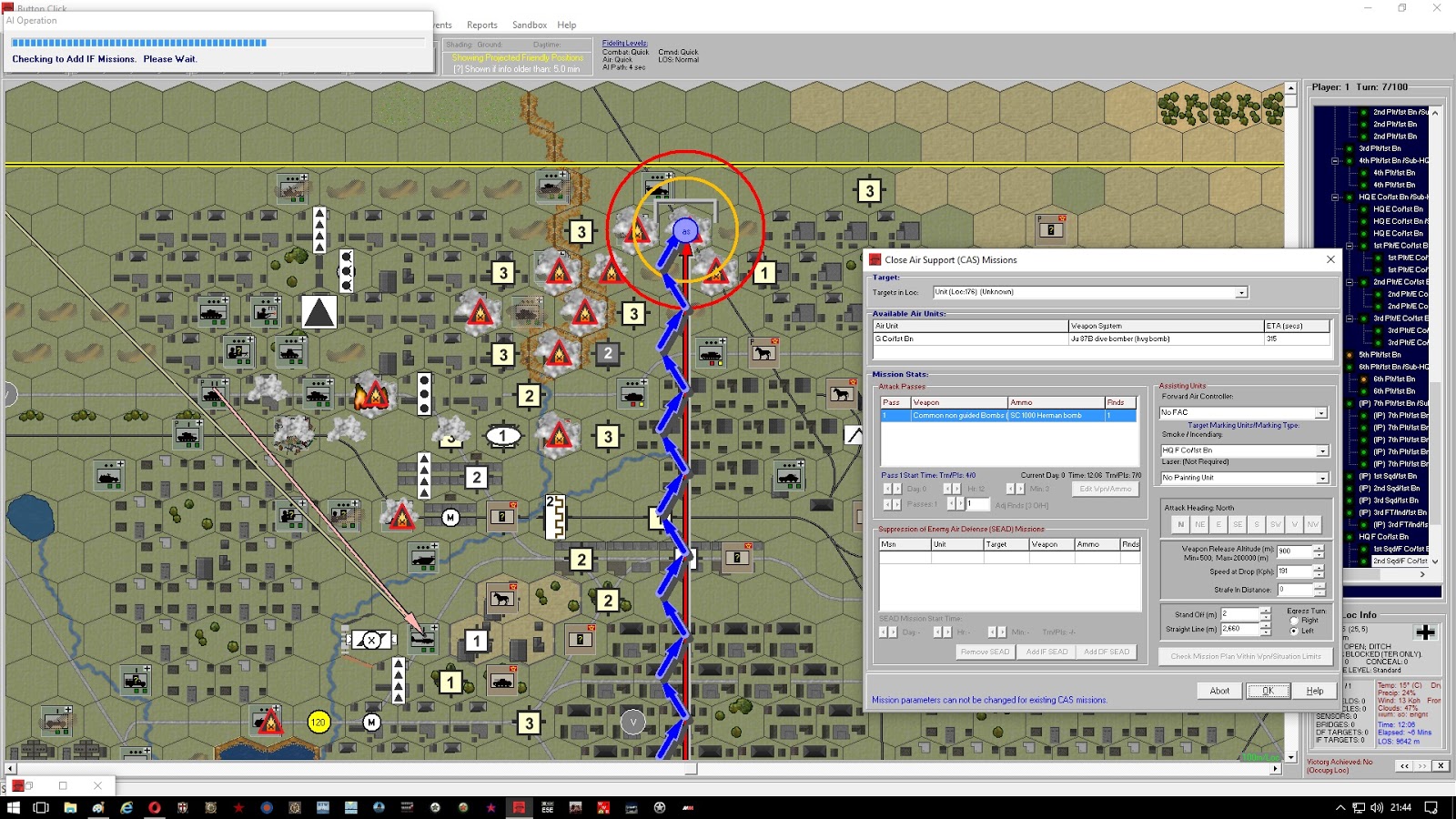Click the Speed at Drop input field
This screenshot has height=819, width=1456.
tap(1294, 571)
